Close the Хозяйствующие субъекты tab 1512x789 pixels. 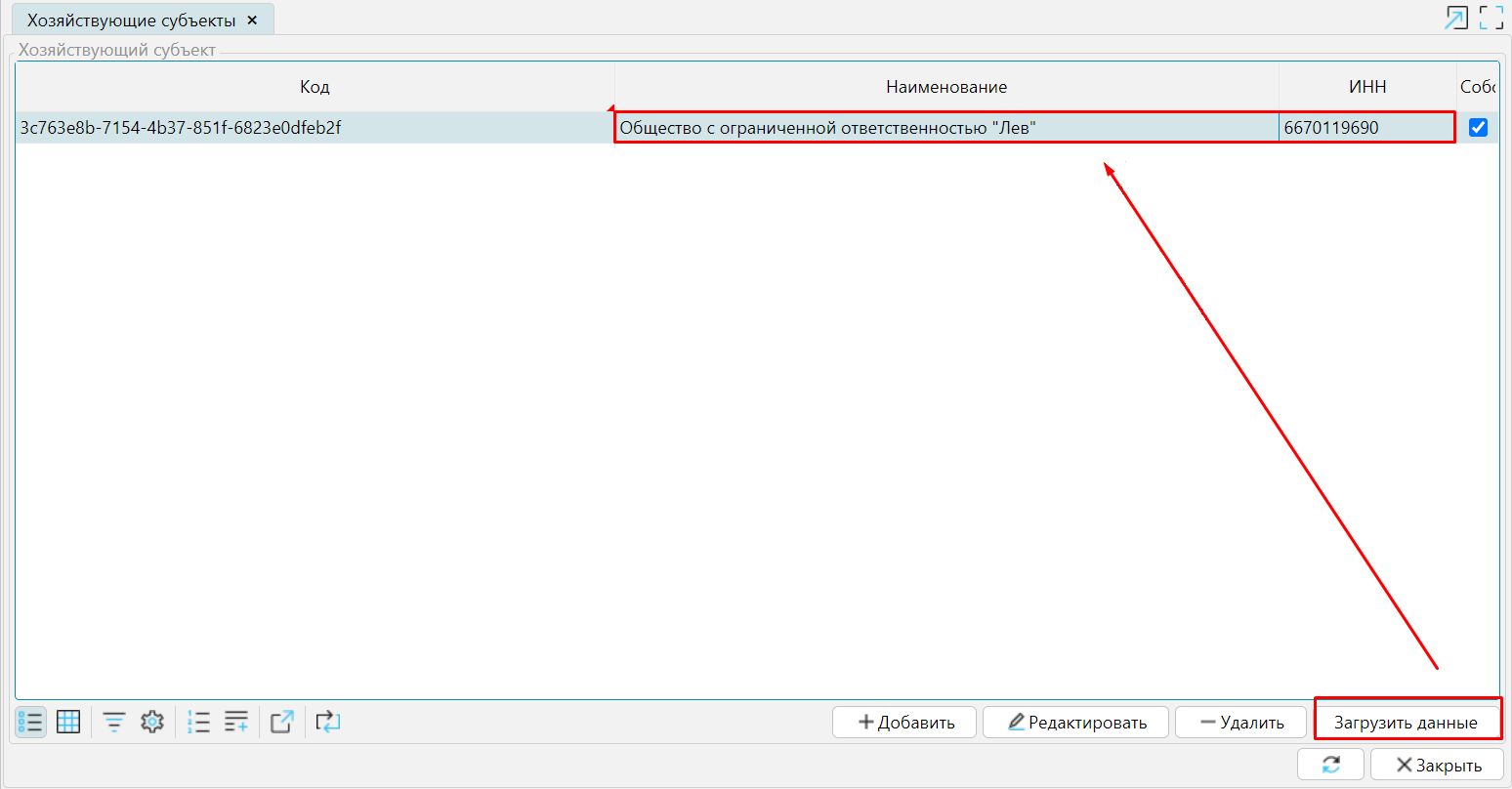click(252, 21)
